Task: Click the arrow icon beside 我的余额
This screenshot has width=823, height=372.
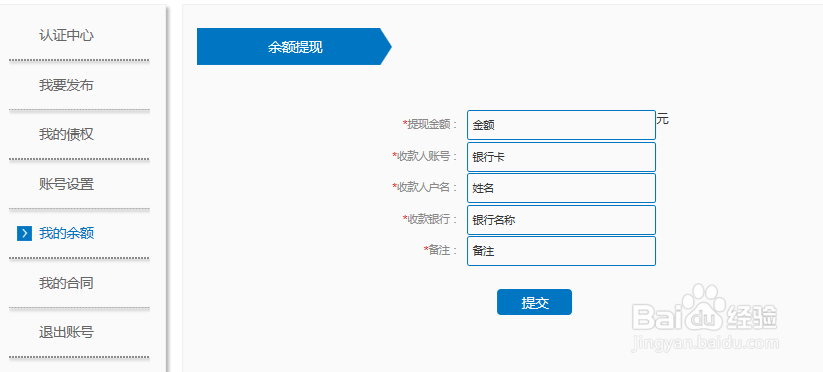Action: 25,233
